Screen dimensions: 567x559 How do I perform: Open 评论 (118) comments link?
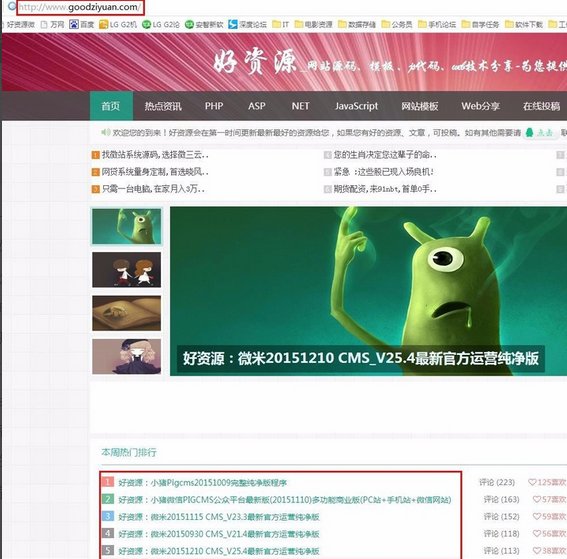pos(502,534)
